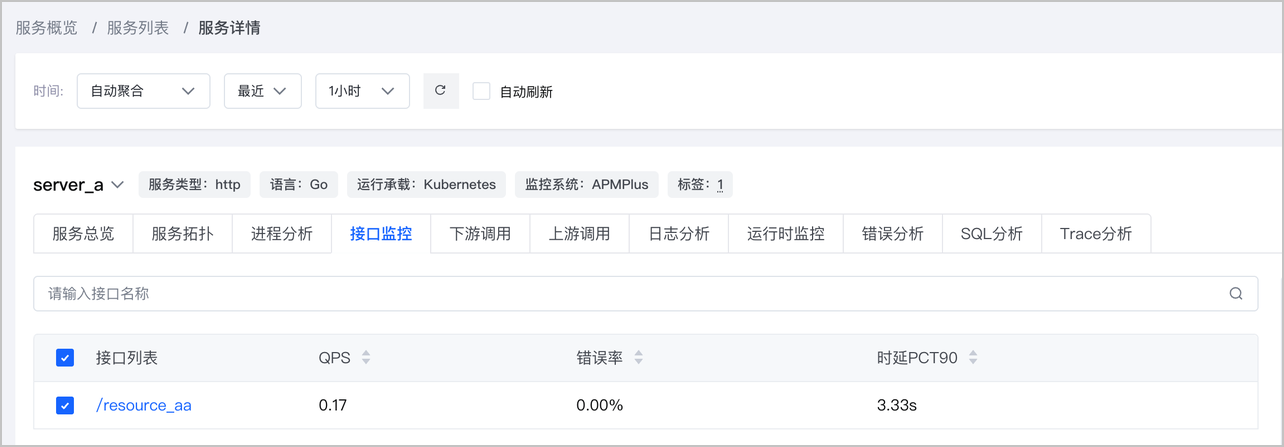Go to 服务概览 breadcrumb
Viewport: 1284px width, 447px height.
point(46,28)
